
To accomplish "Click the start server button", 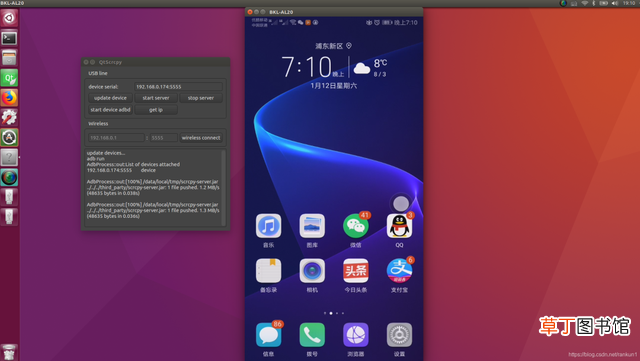I will coord(156,98).
